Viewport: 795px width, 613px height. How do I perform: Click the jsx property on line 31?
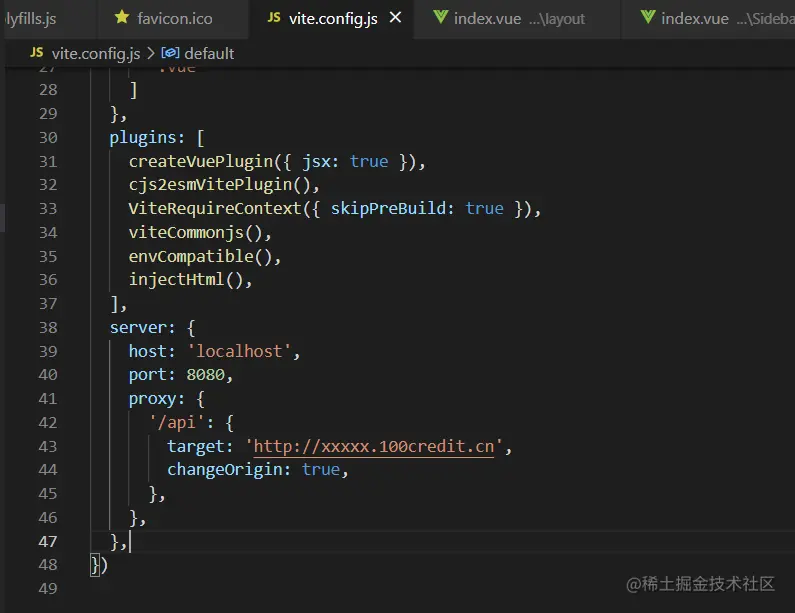coord(316,161)
